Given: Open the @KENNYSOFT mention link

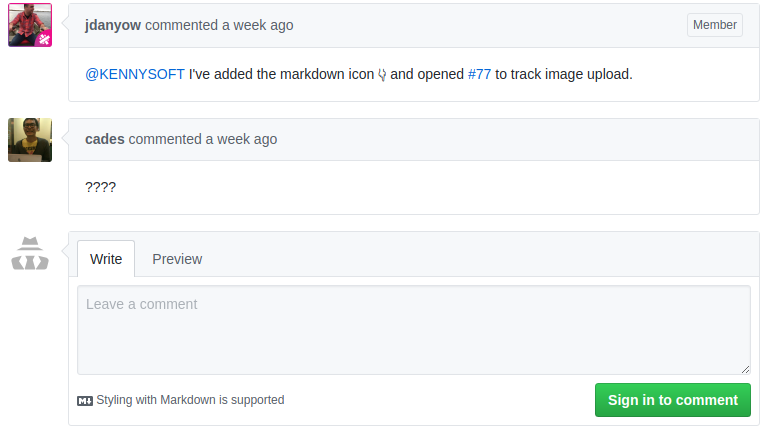Looking at the screenshot, I should click(x=135, y=74).
